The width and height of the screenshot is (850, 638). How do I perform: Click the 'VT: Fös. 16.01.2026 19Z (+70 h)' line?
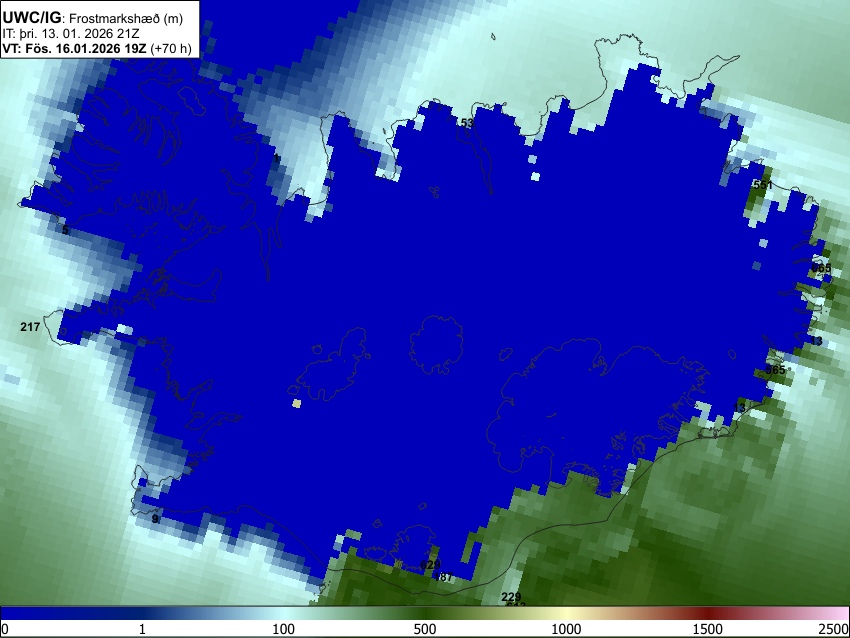click(97, 48)
